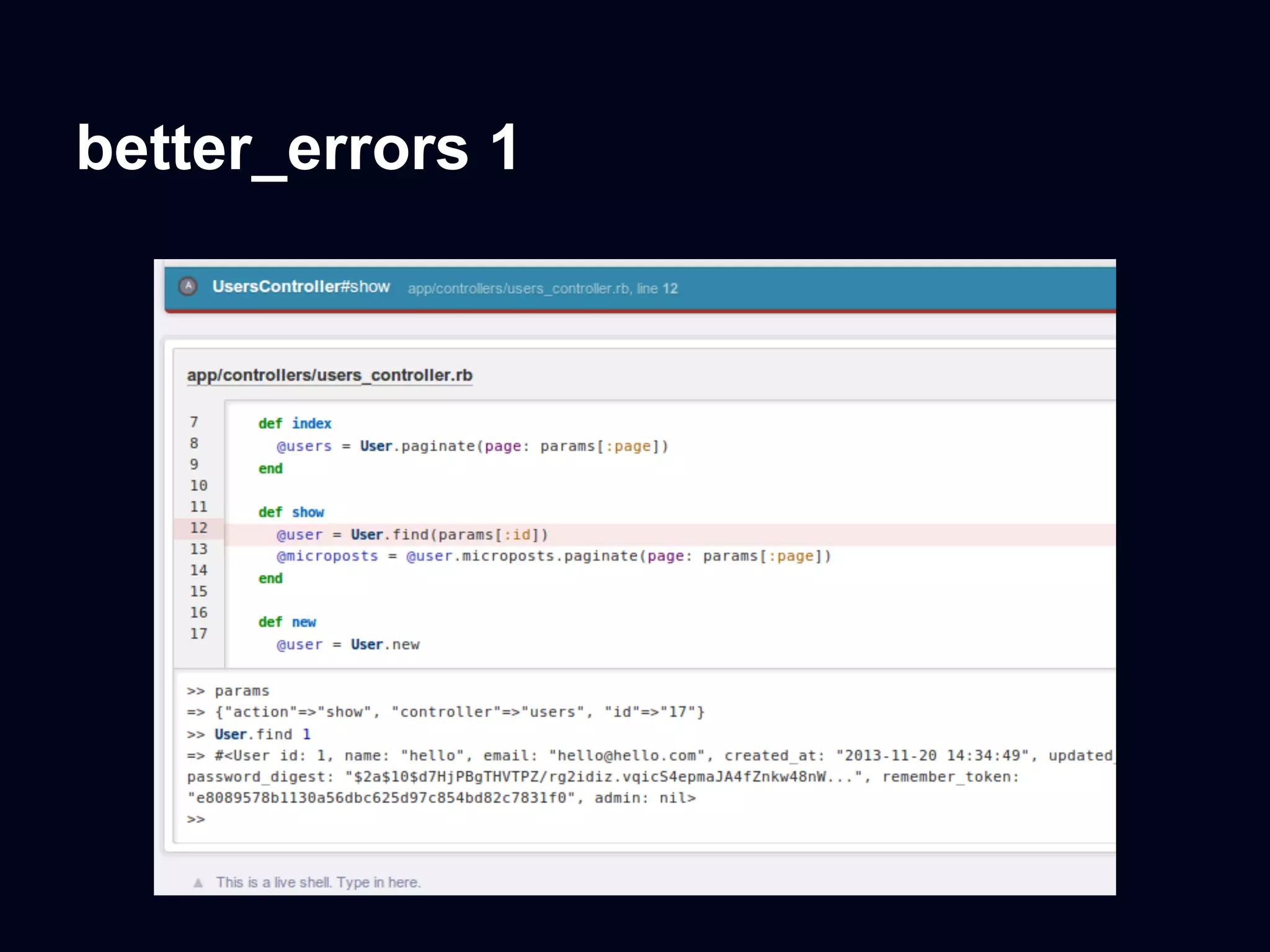The width and height of the screenshot is (1270, 952).
Task: Click the password_digest output line
Action: click(x=603, y=777)
